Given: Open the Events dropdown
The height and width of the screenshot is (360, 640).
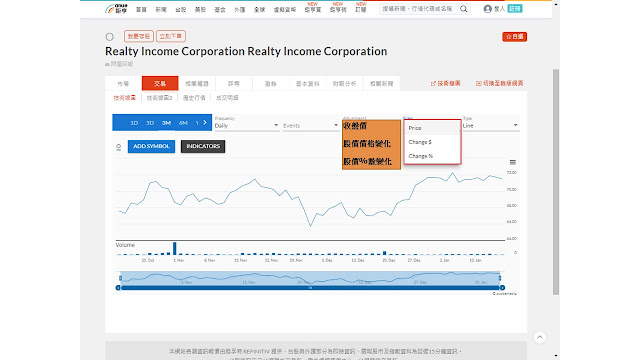Looking at the screenshot, I should click(x=311, y=125).
